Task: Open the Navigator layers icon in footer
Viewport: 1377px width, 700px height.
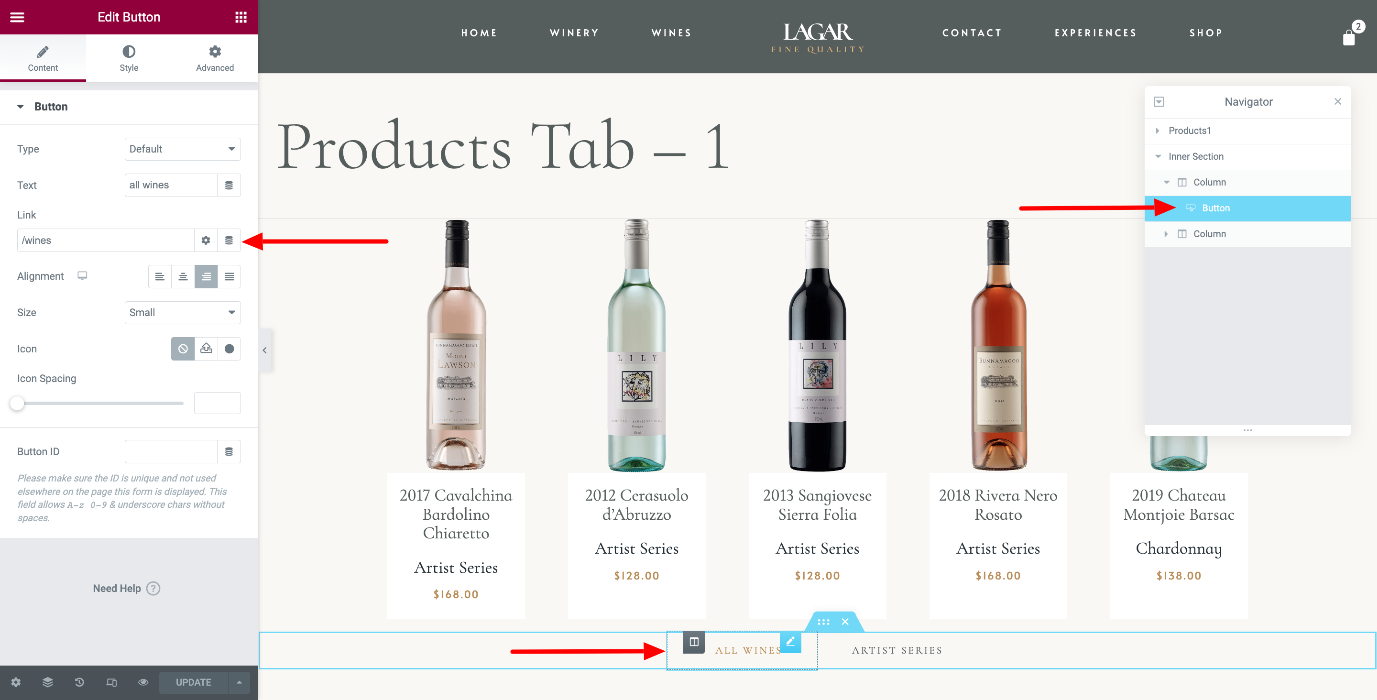Action: (48, 683)
